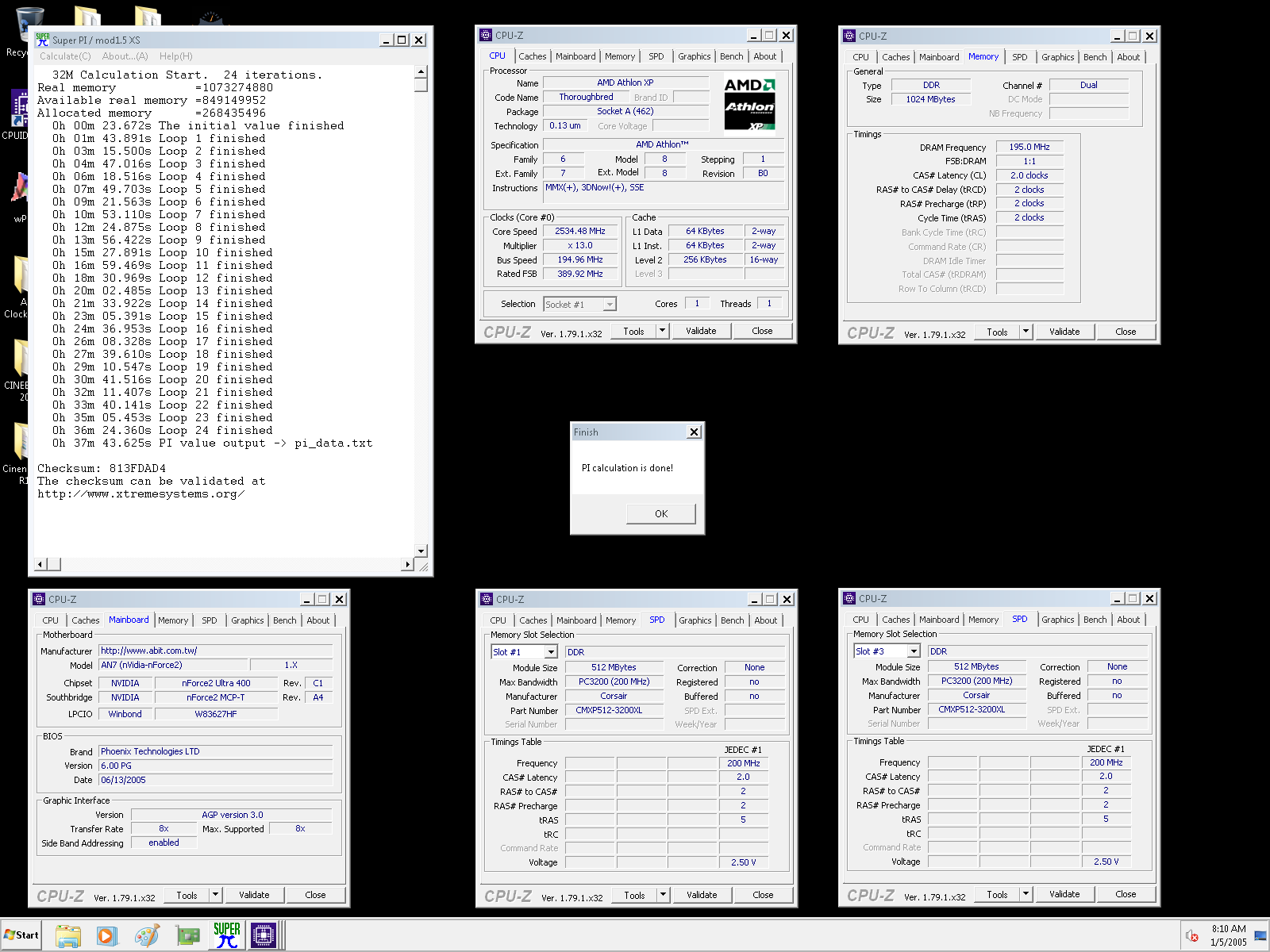Click OK in the Finish dialog
Screen dimensions: 1270x952
pyautogui.click(x=661, y=514)
